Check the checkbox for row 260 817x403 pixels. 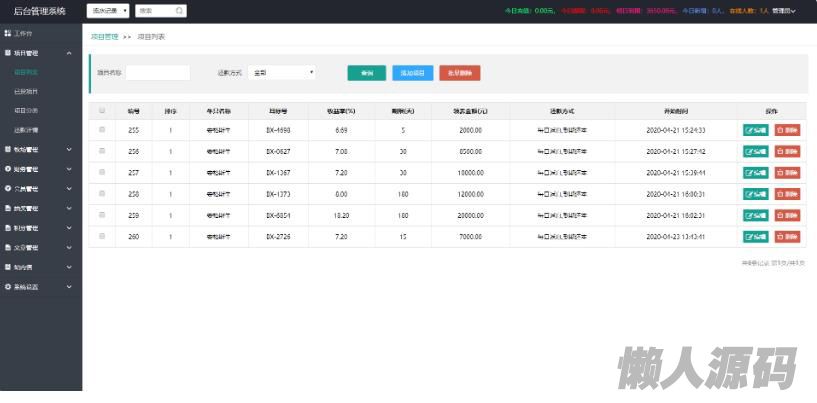click(102, 236)
